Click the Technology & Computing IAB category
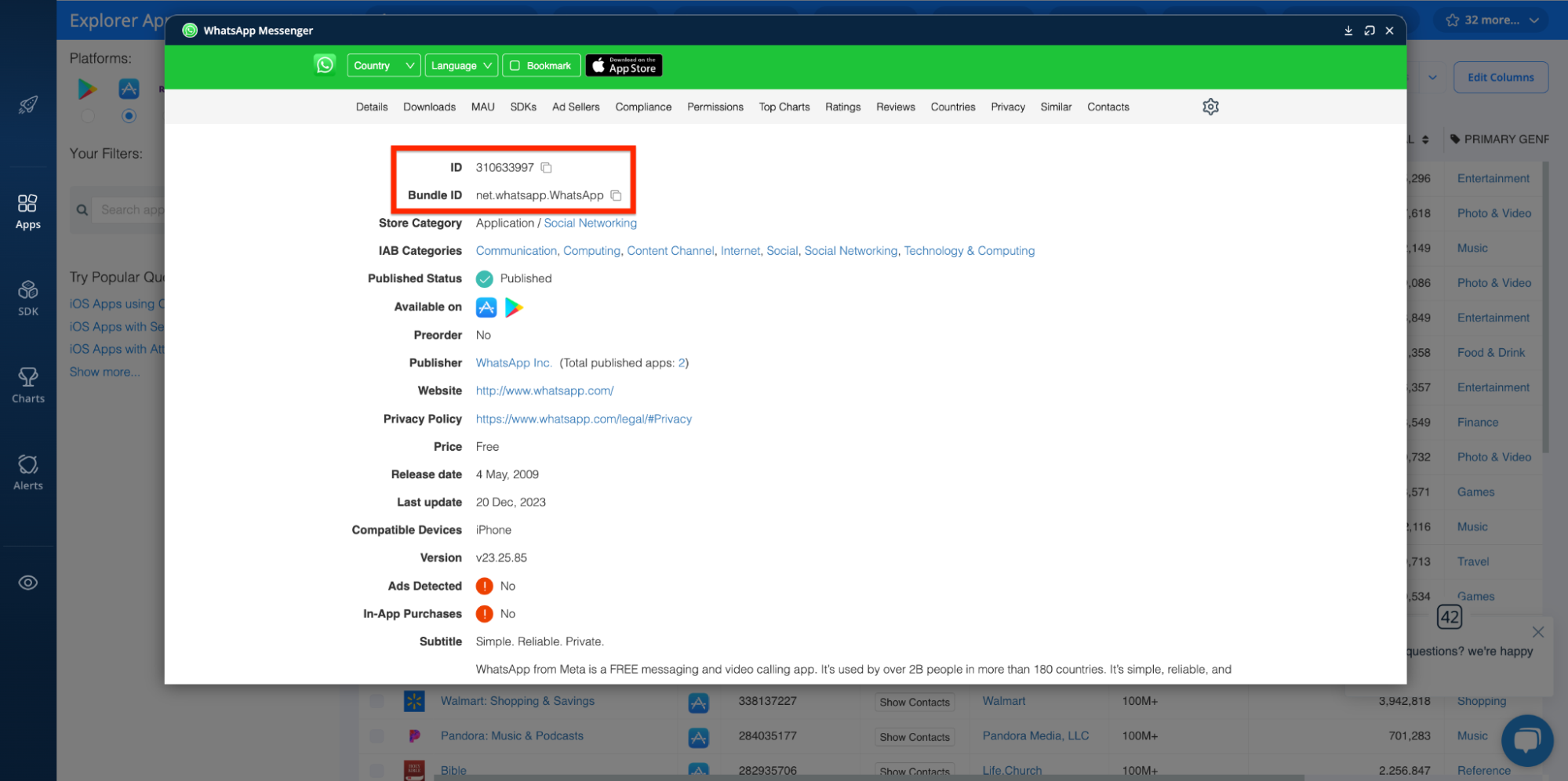The width and height of the screenshot is (1568, 781). pos(969,251)
